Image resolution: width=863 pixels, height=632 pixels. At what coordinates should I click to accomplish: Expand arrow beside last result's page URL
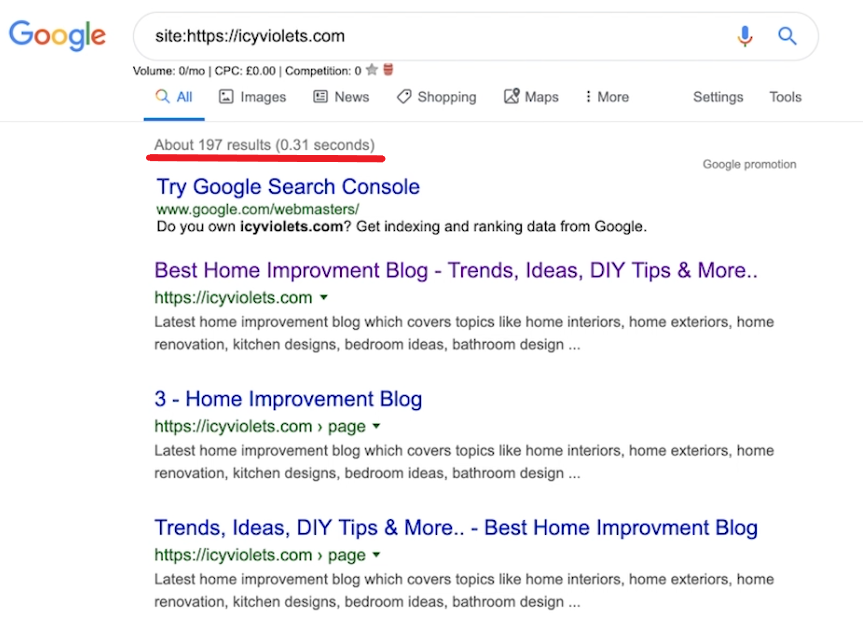click(x=376, y=555)
